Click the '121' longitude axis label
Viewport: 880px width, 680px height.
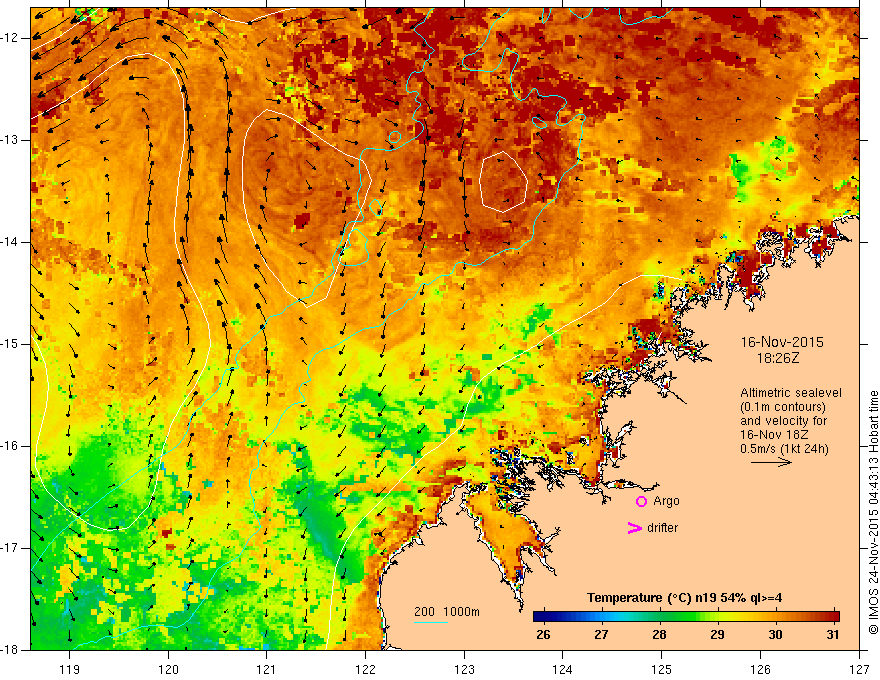(267, 669)
